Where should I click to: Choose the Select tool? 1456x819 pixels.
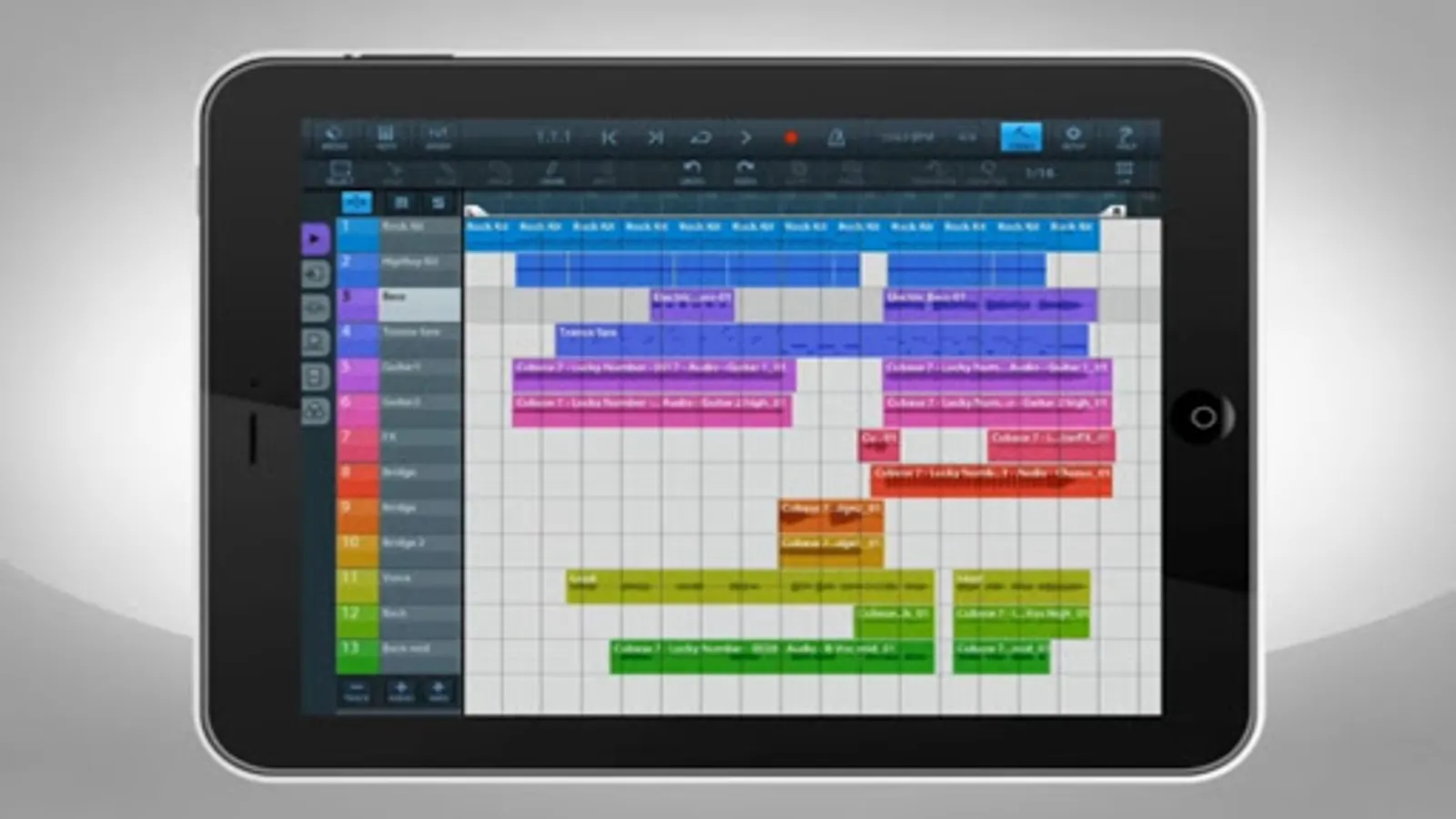coord(339,172)
